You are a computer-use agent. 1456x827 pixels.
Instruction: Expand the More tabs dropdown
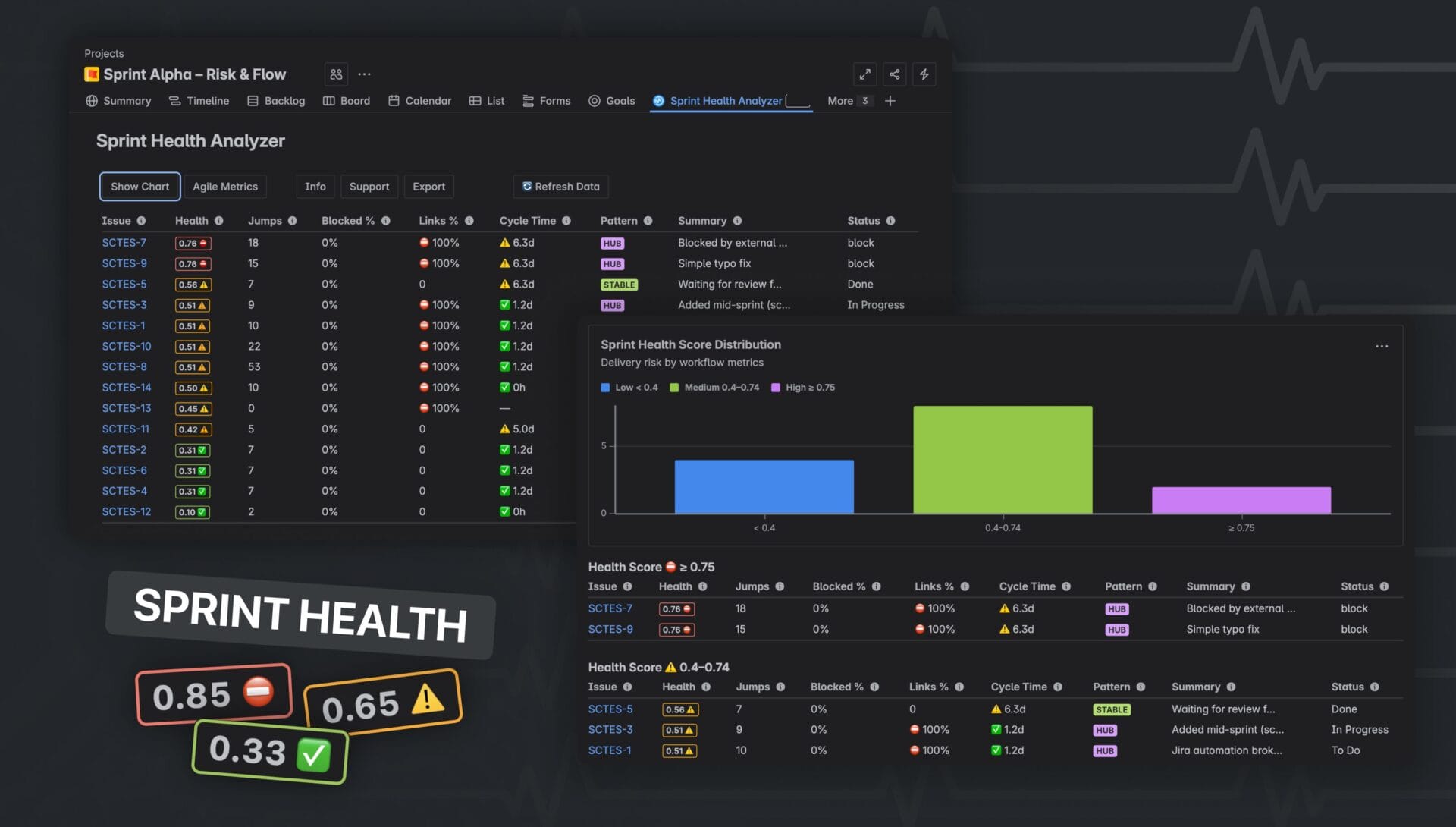(x=848, y=101)
